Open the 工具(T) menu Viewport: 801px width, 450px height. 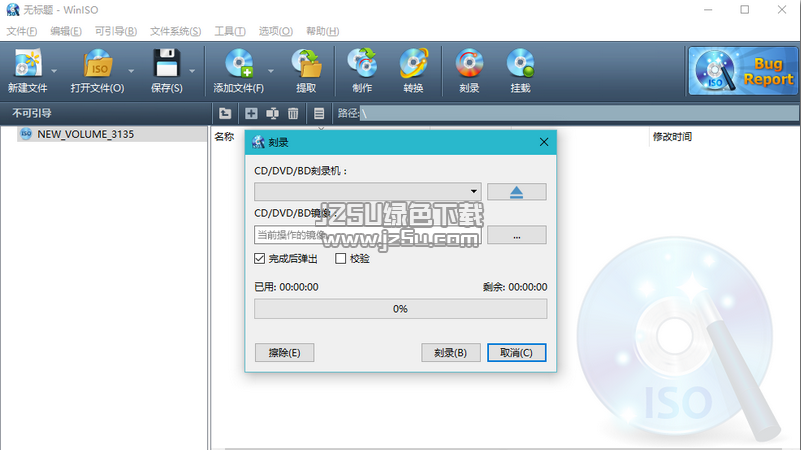pyautogui.click(x=230, y=31)
